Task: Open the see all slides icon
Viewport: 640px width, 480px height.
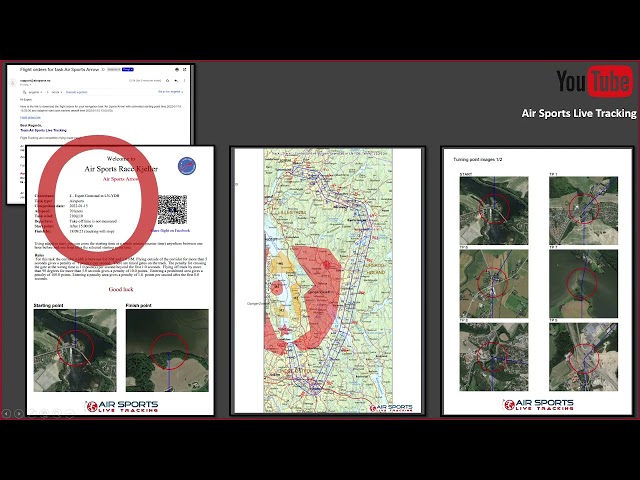Action: point(44,413)
